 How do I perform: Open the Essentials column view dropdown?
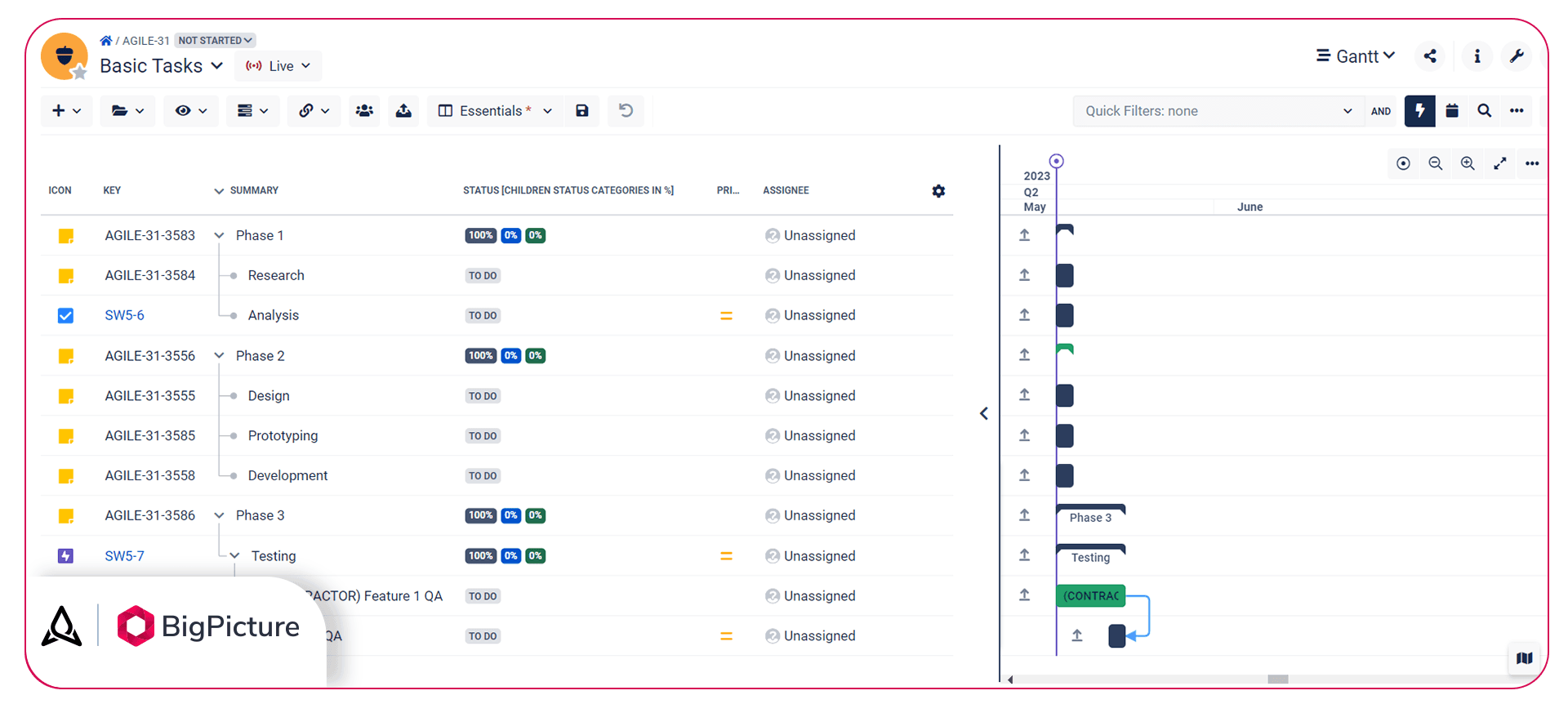coord(495,111)
